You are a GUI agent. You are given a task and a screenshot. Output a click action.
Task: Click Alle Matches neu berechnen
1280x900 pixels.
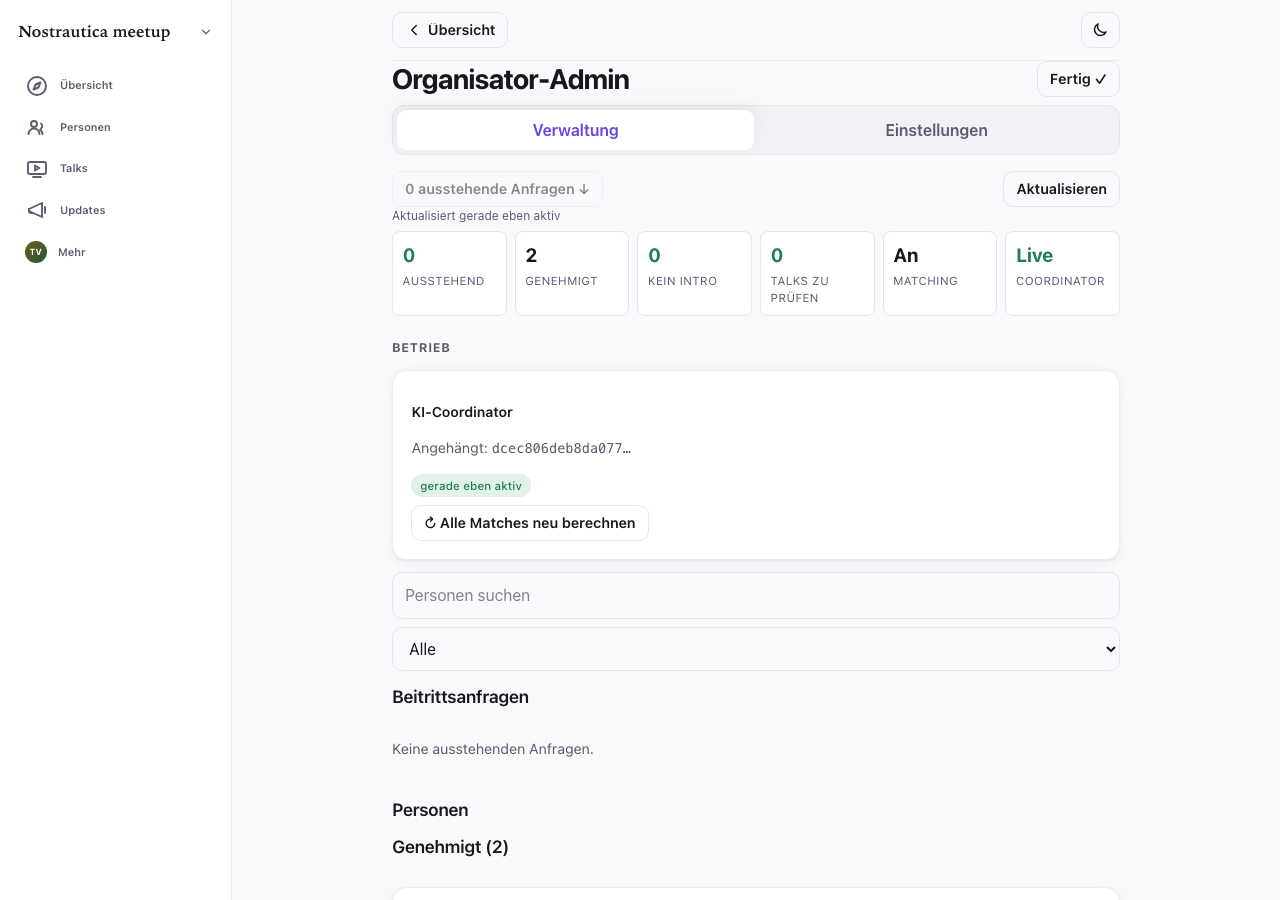tap(530, 523)
